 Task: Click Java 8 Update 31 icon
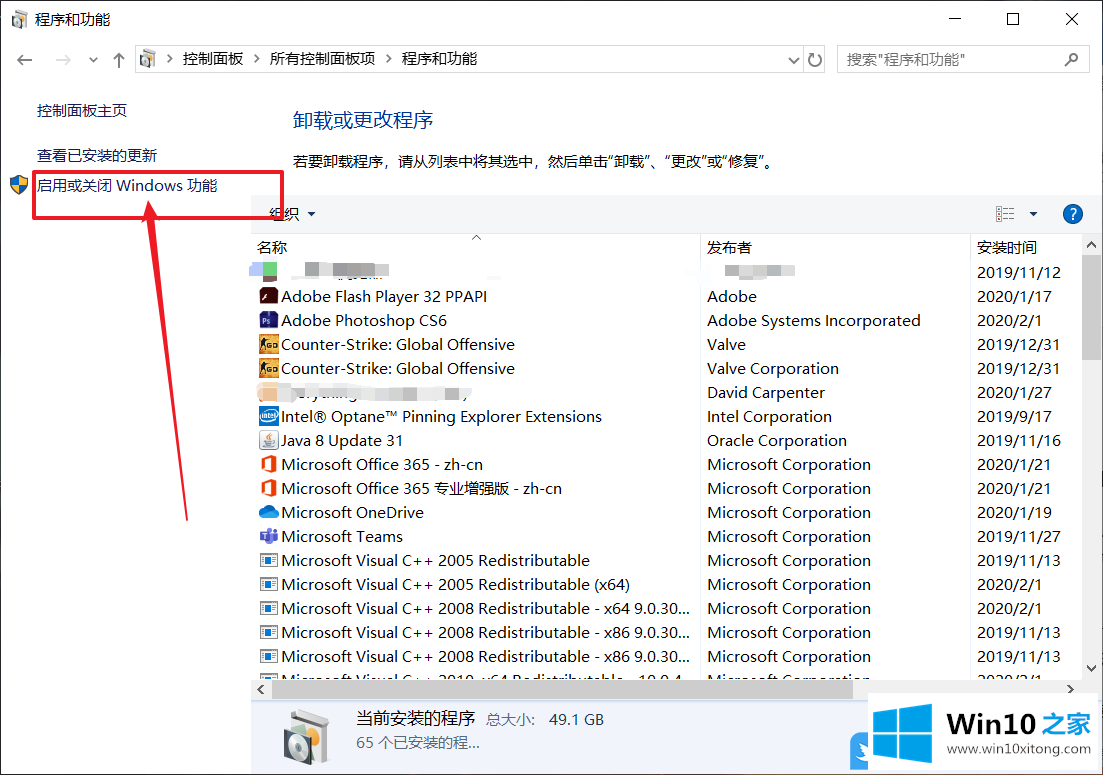click(x=269, y=440)
